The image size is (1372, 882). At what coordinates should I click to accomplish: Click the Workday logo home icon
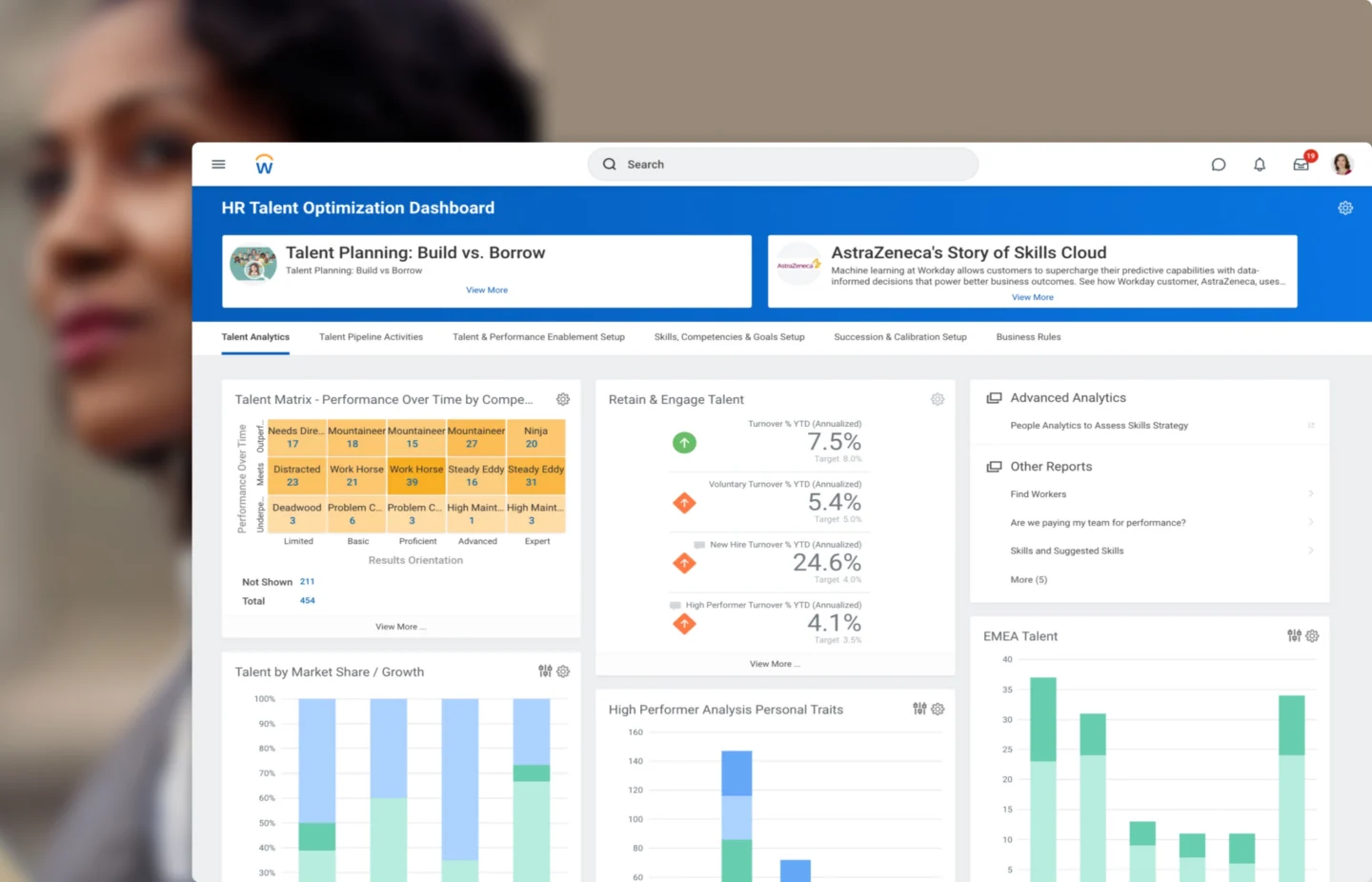tap(265, 165)
